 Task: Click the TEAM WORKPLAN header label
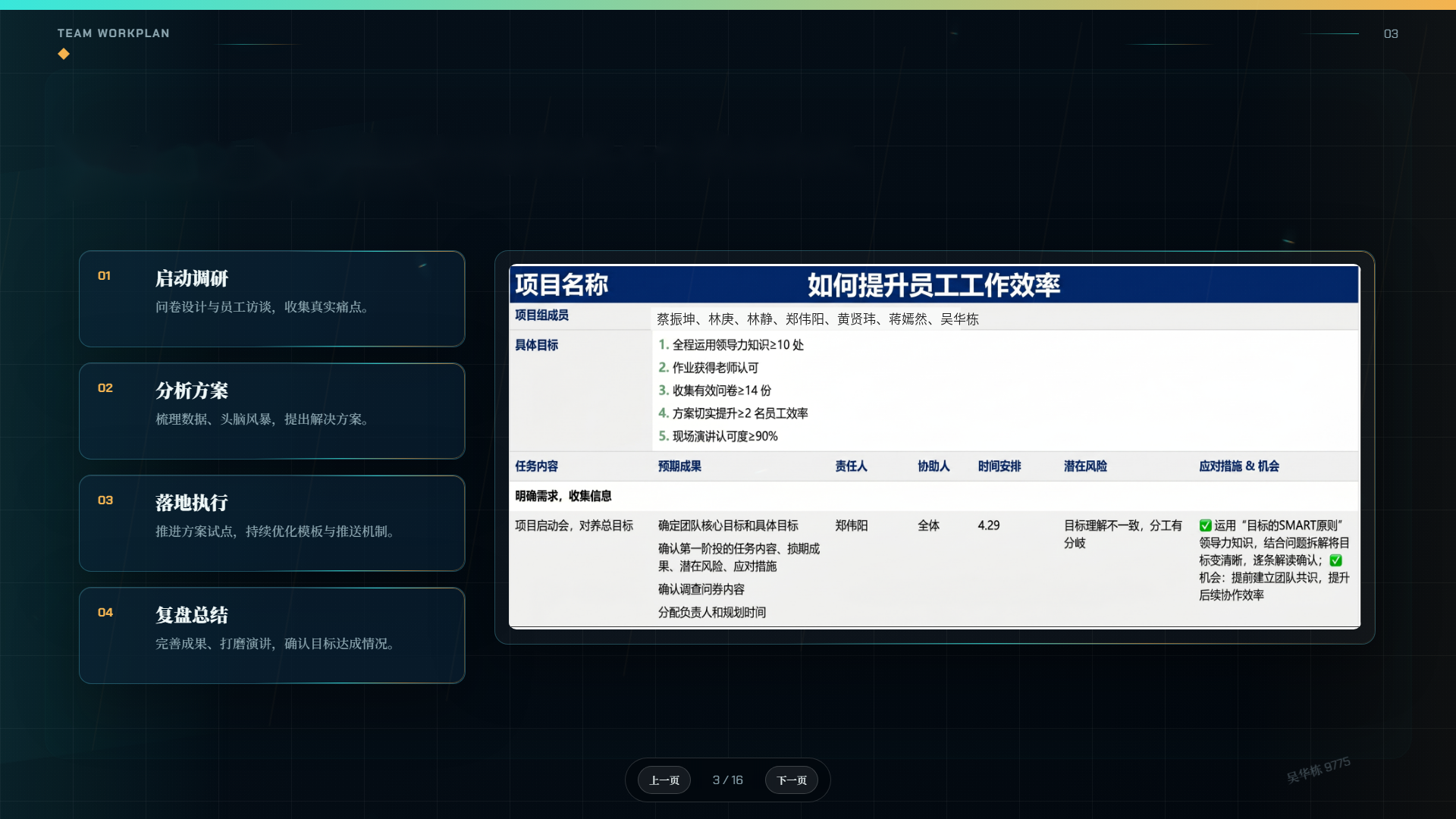114,33
